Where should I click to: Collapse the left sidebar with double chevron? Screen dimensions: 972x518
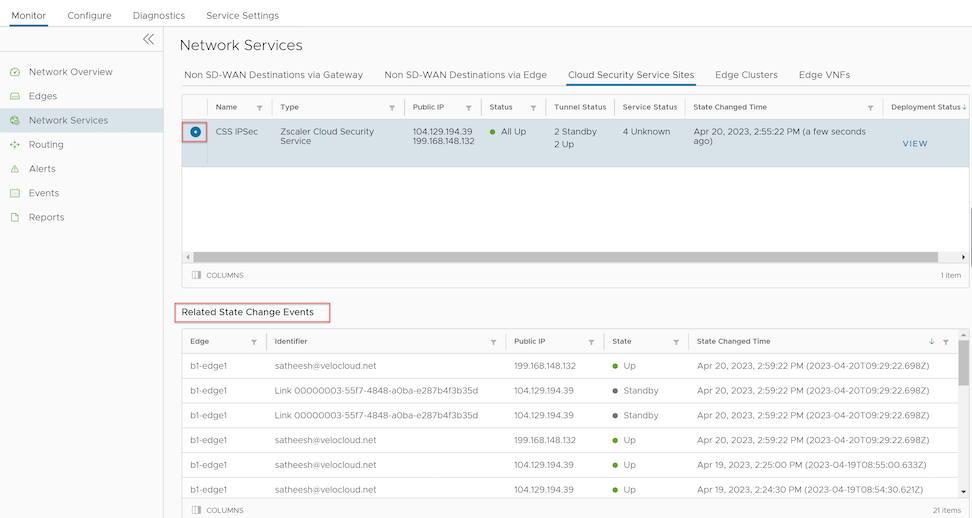(x=148, y=39)
